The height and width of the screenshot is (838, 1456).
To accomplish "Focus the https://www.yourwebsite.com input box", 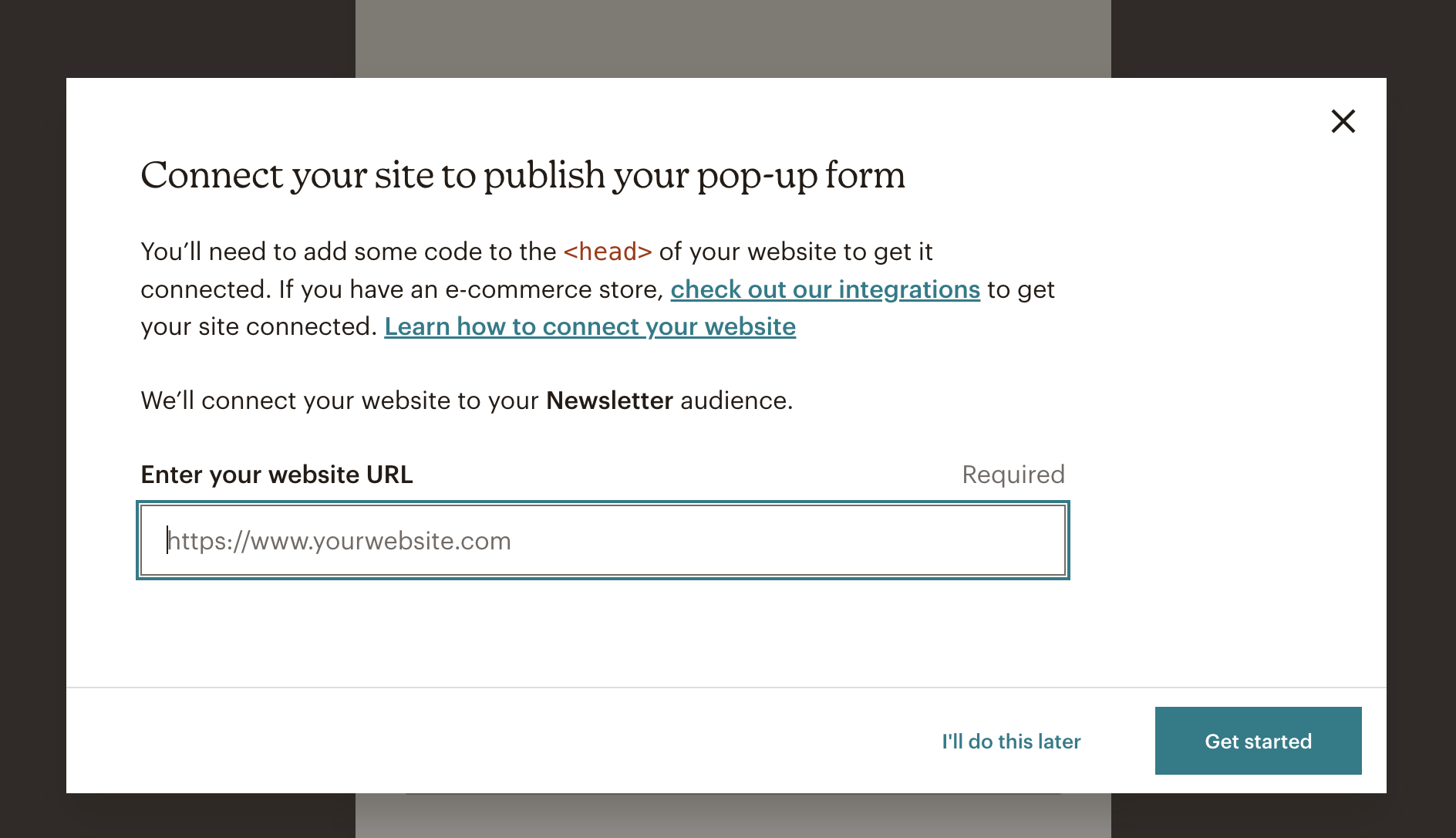I will (x=602, y=540).
